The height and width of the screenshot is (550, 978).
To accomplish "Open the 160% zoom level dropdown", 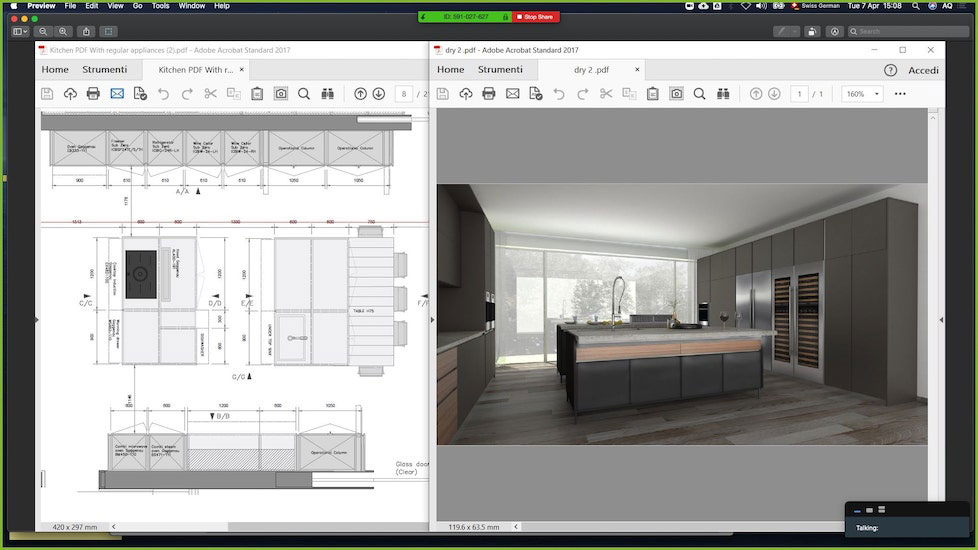I will coord(862,94).
